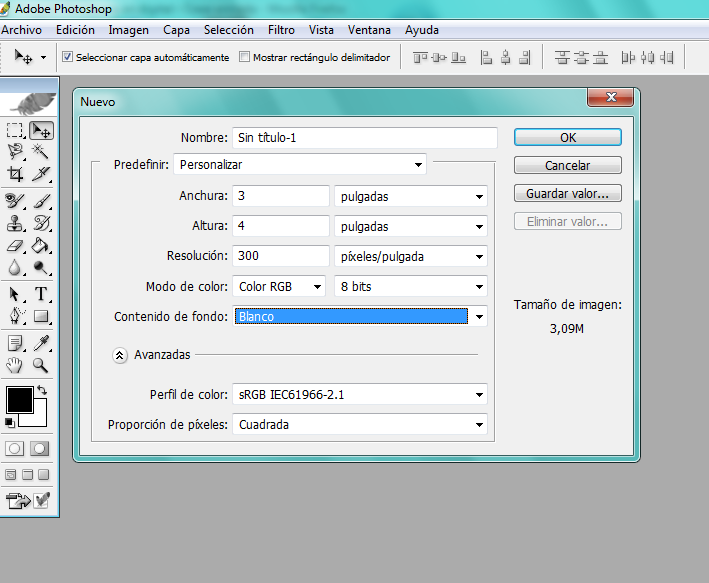The width and height of the screenshot is (709, 583).
Task: Open the Proporción de píxeles dropdown
Action: tap(360, 424)
